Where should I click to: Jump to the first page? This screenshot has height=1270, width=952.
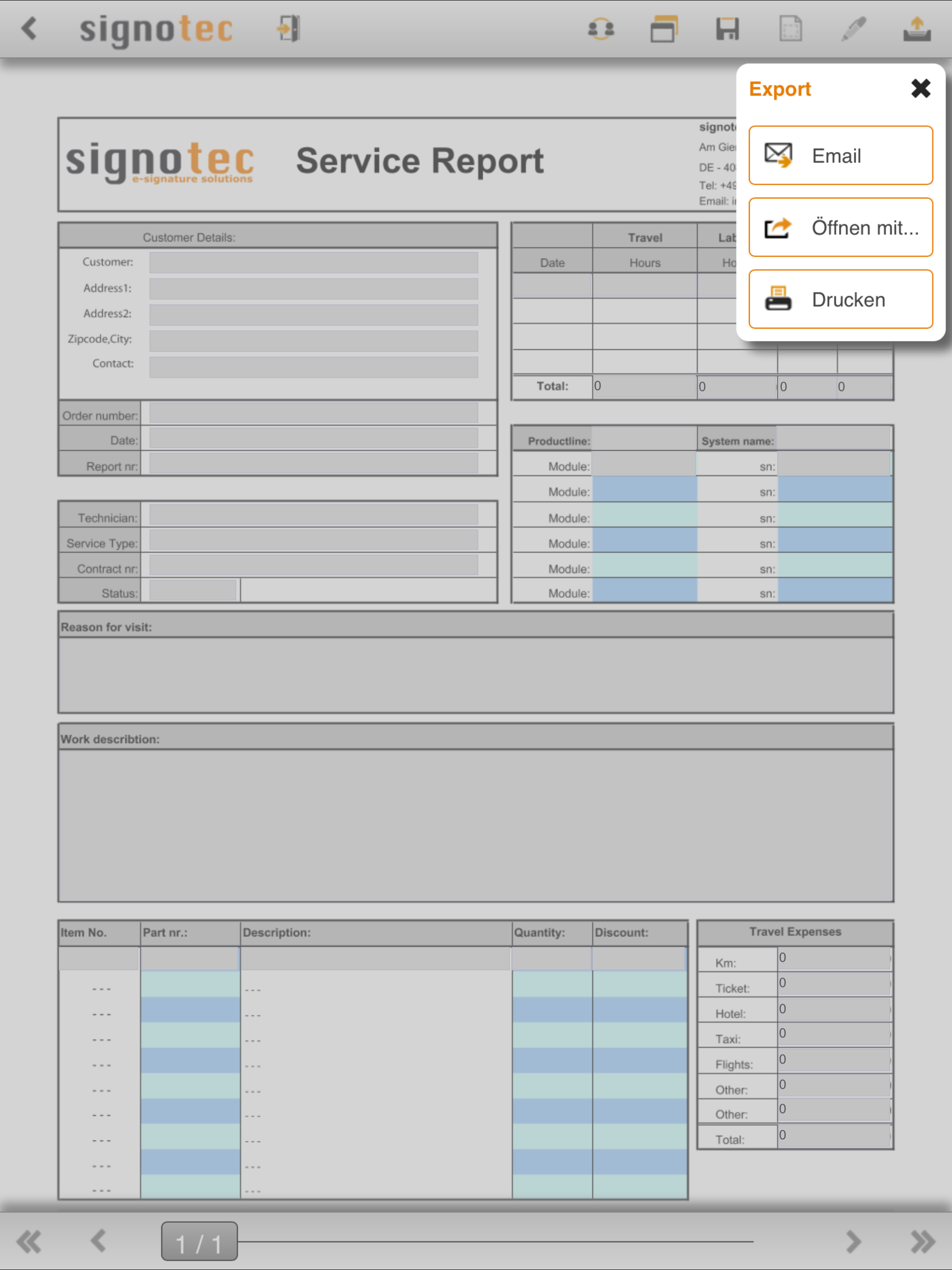coord(29,1242)
